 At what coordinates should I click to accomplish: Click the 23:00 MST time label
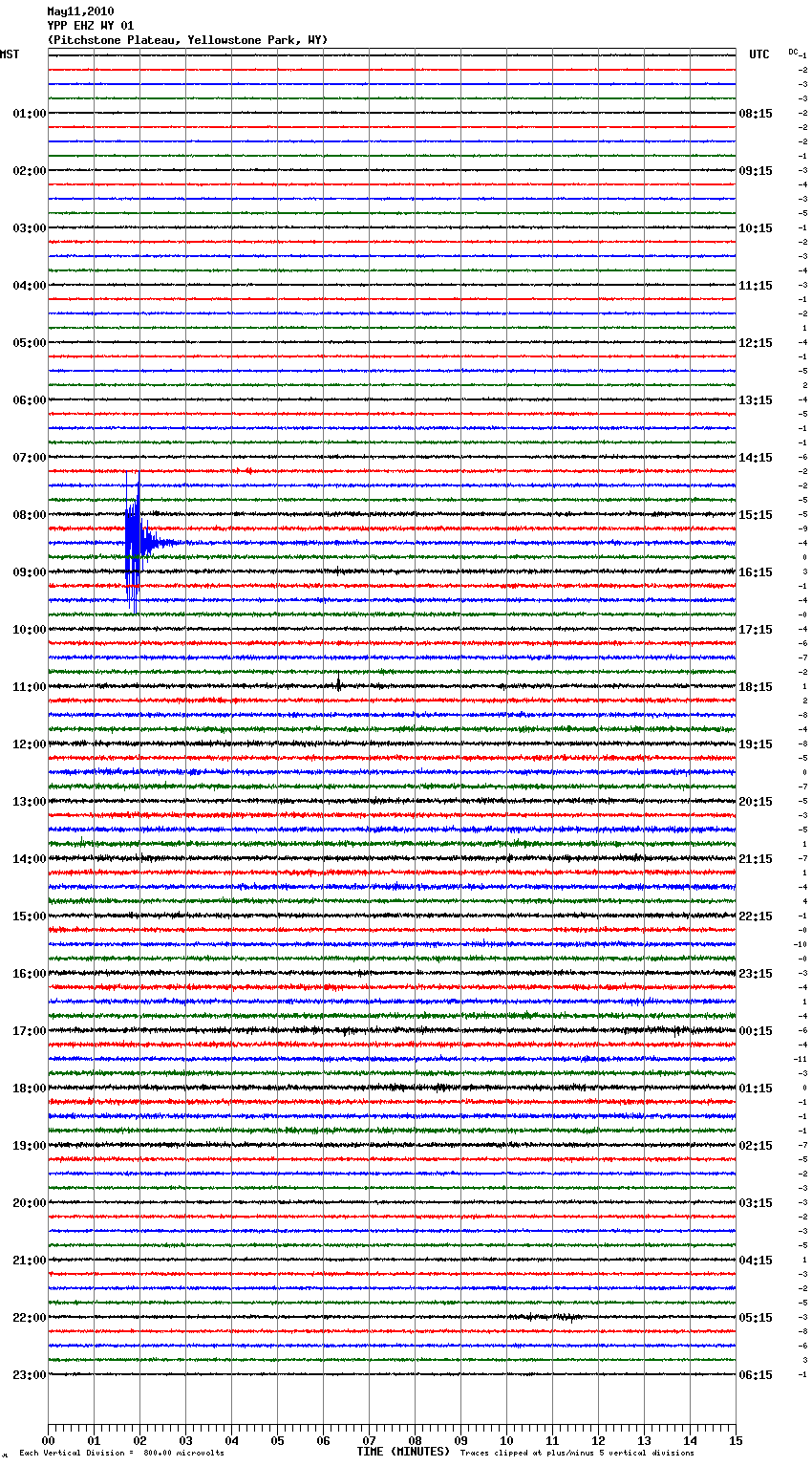30,1375
